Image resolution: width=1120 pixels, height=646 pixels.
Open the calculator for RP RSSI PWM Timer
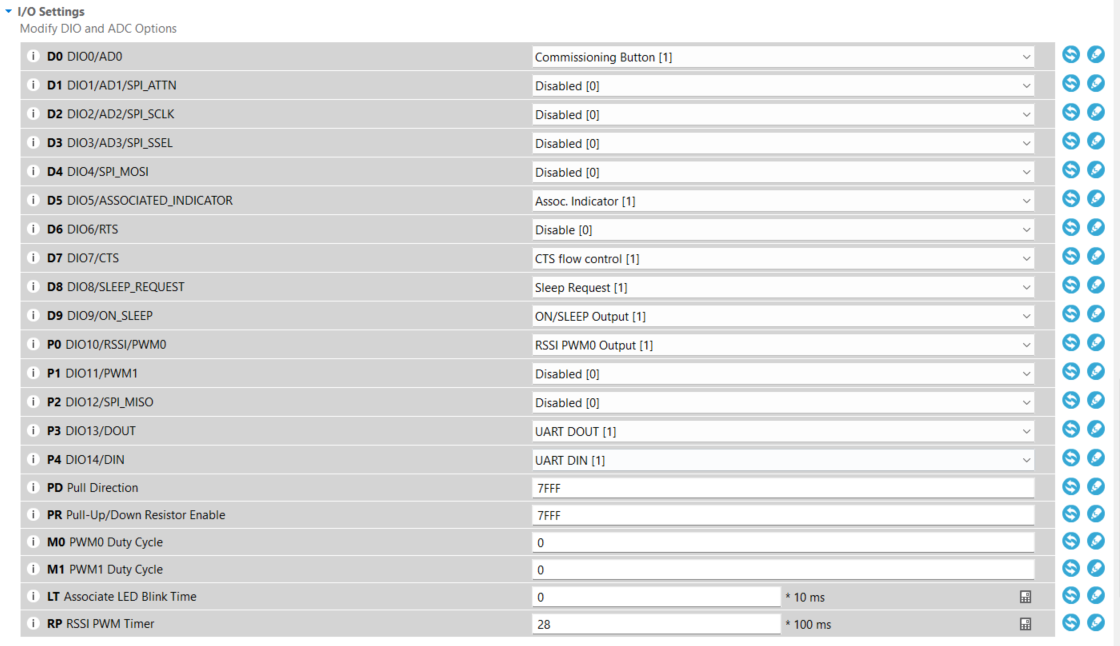(1025, 624)
